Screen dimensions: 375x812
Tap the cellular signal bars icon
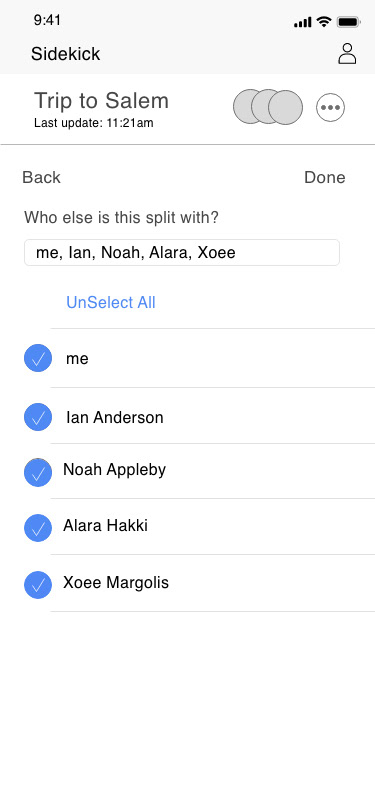(302, 22)
